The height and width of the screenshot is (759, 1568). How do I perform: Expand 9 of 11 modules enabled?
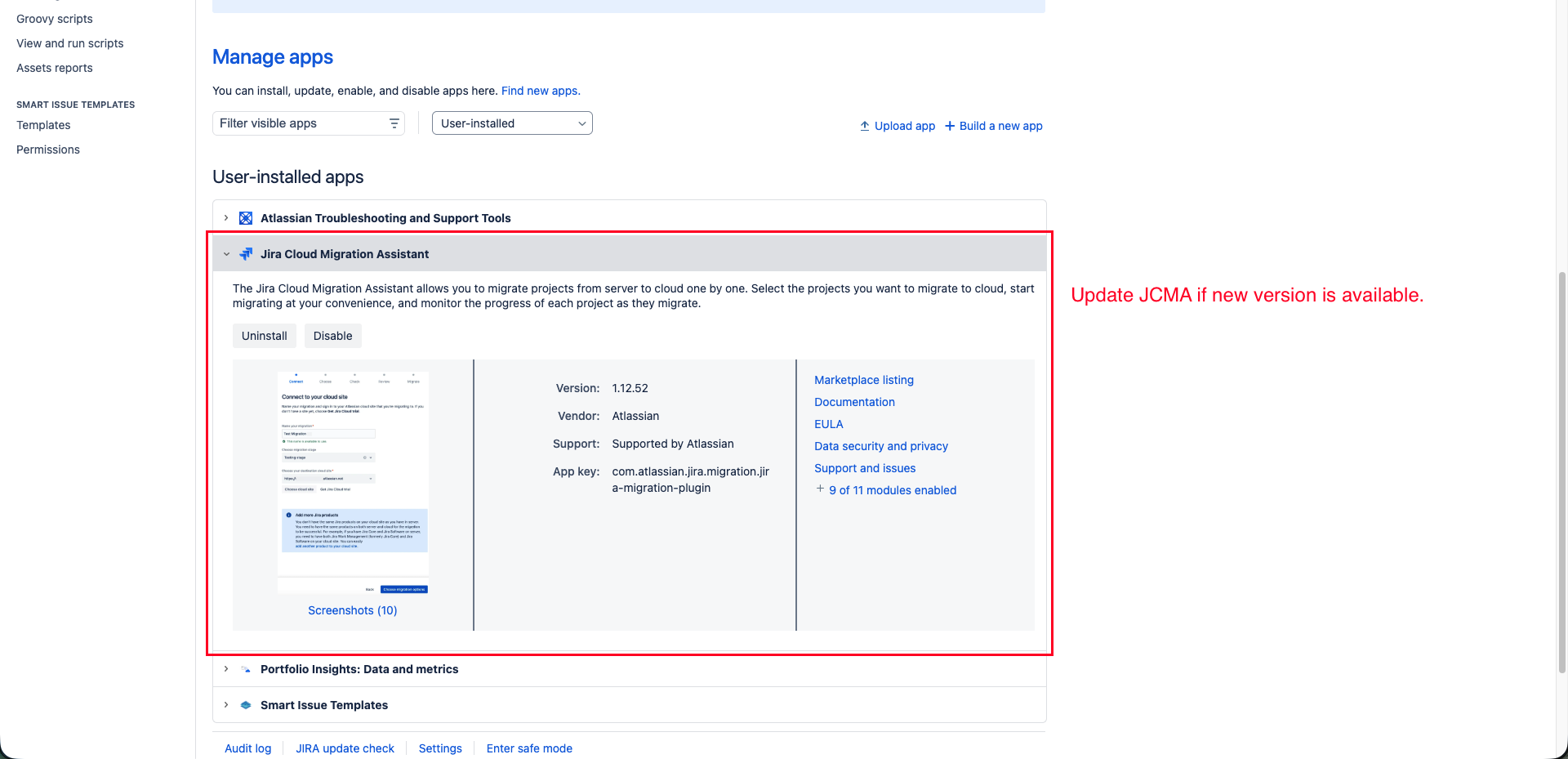coord(893,490)
